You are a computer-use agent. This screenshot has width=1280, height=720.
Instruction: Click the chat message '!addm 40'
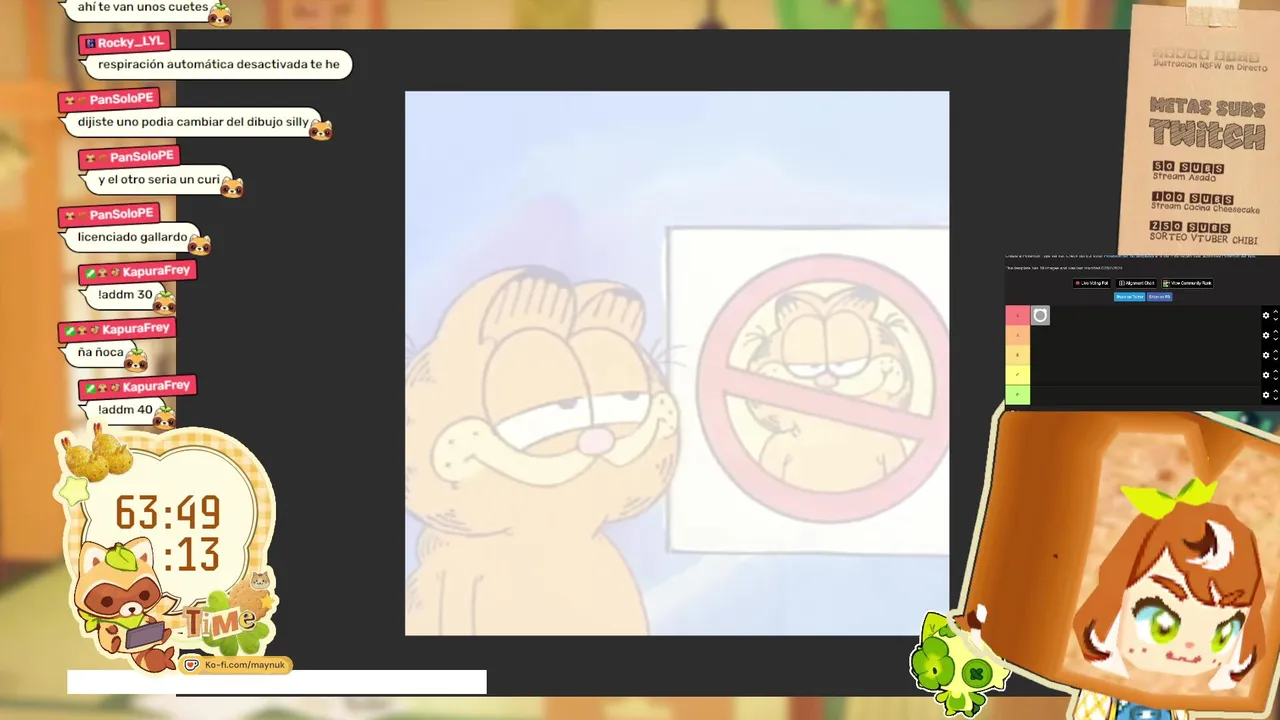(x=125, y=410)
